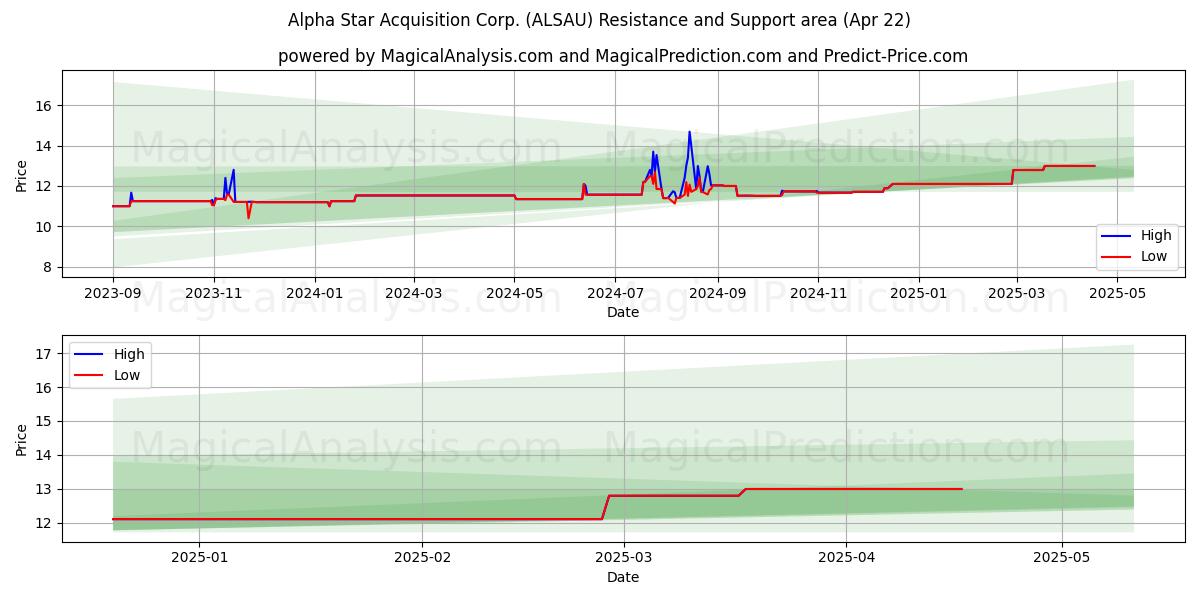The width and height of the screenshot is (1200, 600).
Task: Click the 'Price' axis label of the lower chart
Action: (x=22, y=439)
